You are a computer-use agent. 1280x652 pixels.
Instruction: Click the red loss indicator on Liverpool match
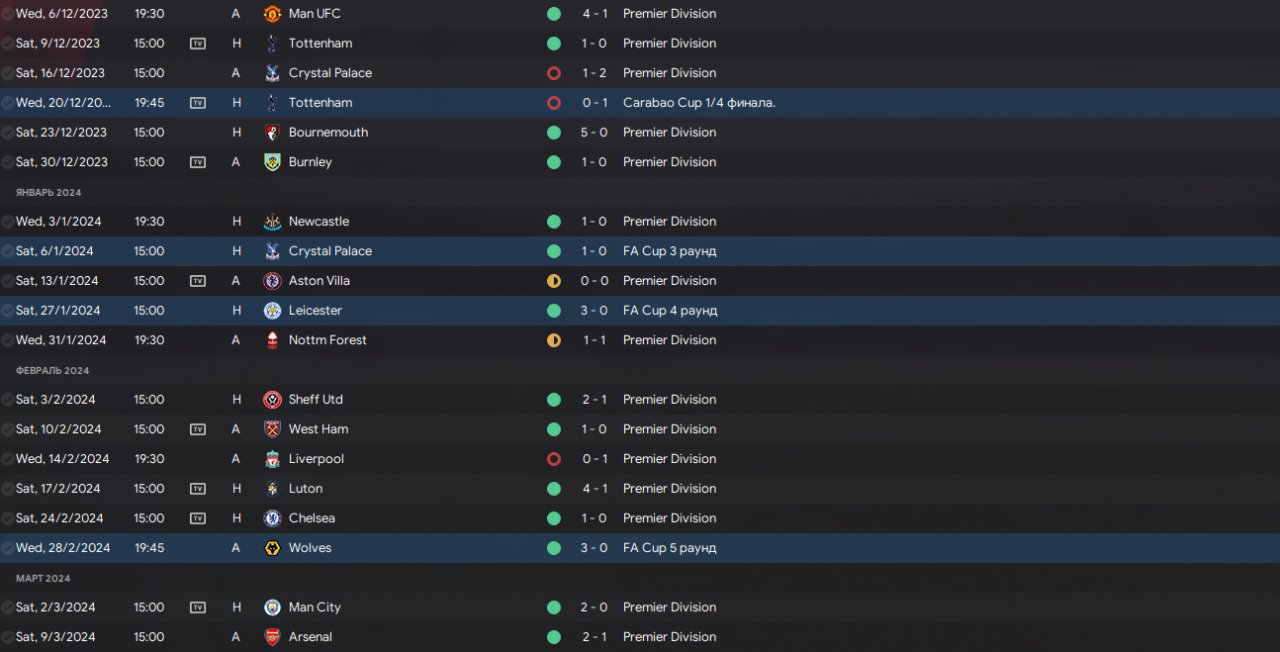[x=554, y=459]
